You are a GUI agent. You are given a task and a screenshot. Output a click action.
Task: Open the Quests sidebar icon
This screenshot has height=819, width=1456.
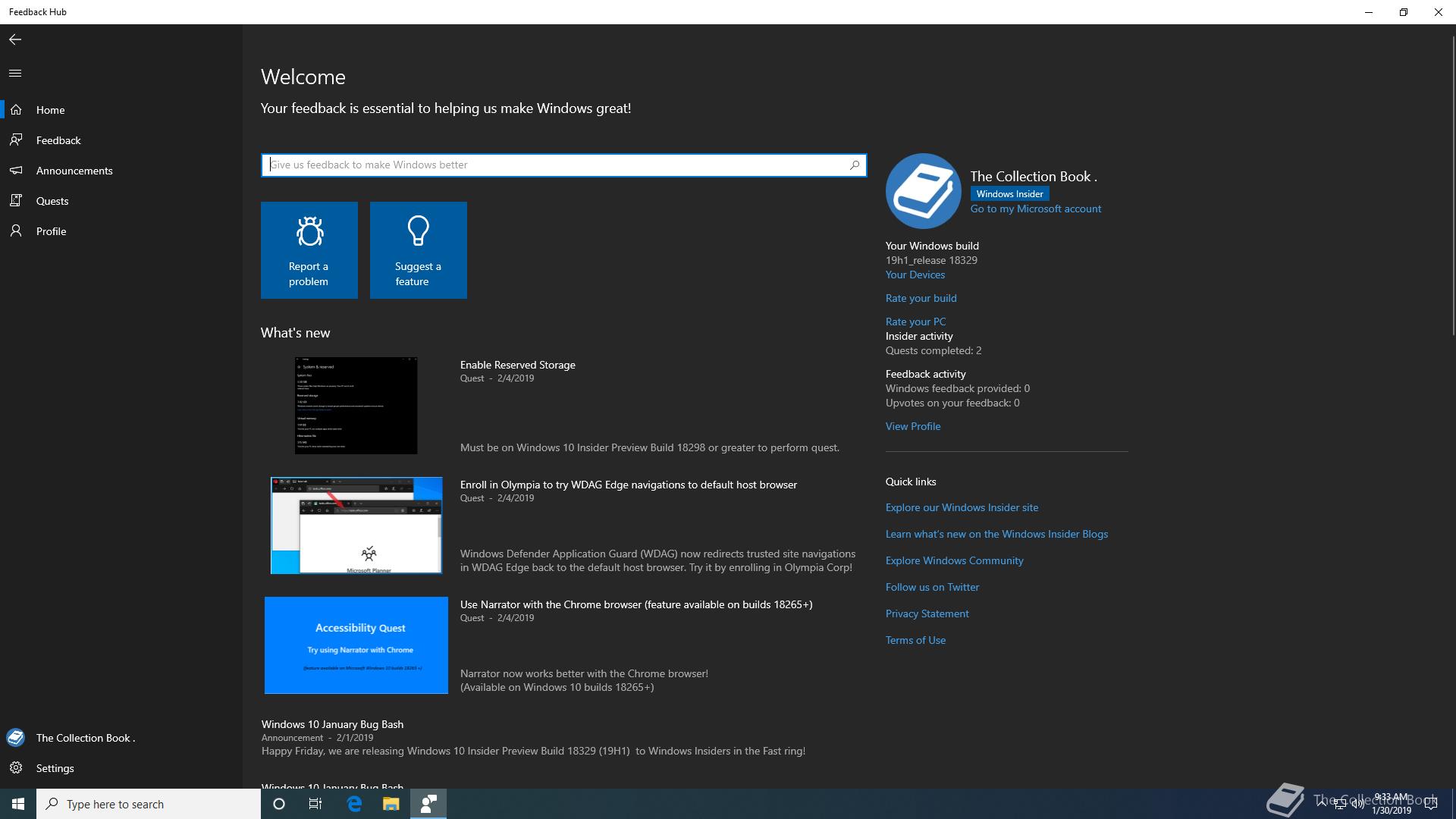point(16,201)
